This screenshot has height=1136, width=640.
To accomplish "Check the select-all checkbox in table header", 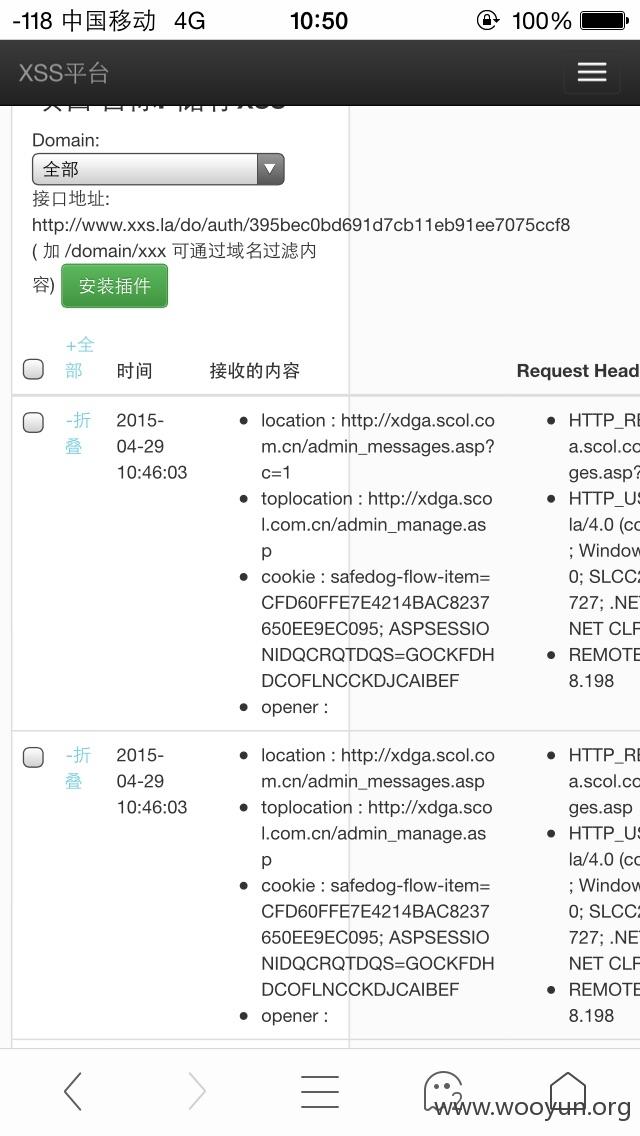I will coord(33,369).
